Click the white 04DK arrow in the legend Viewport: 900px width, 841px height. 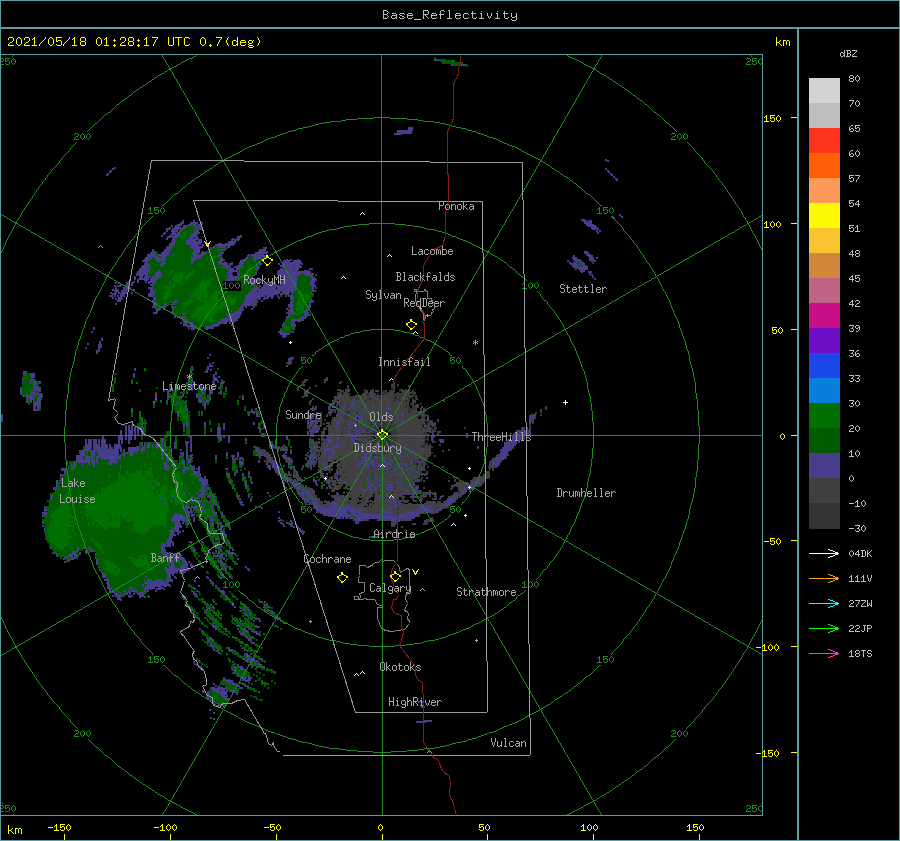[x=824, y=553]
